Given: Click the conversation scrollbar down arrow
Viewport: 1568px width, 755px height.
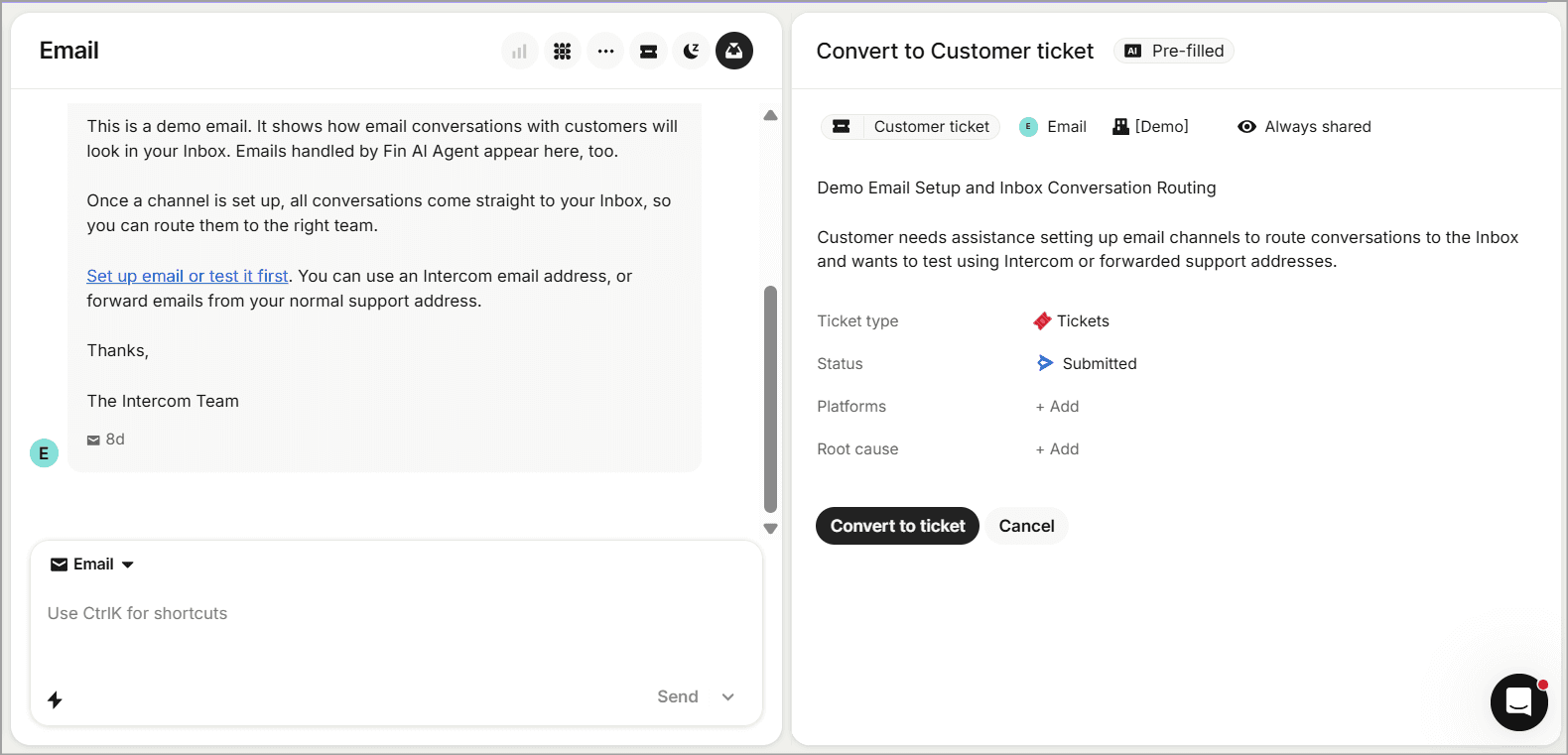Looking at the screenshot, I should [x=770, y=529].
